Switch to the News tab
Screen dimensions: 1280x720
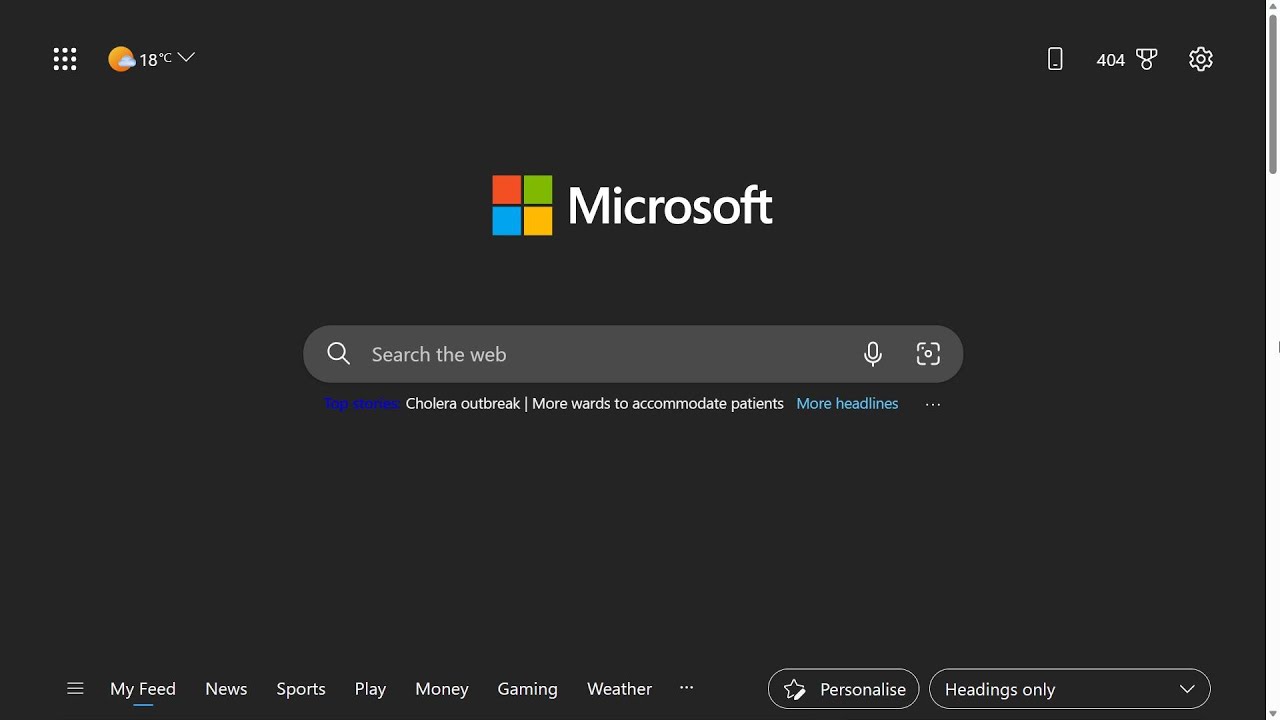[226, 689]
